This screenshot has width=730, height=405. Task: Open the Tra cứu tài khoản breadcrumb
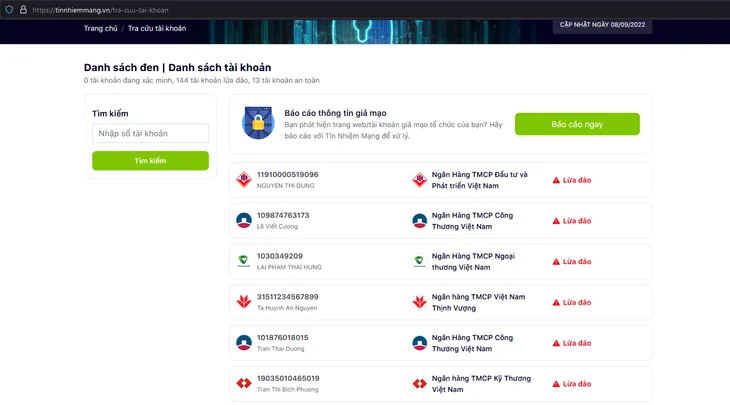coord(157,28)
